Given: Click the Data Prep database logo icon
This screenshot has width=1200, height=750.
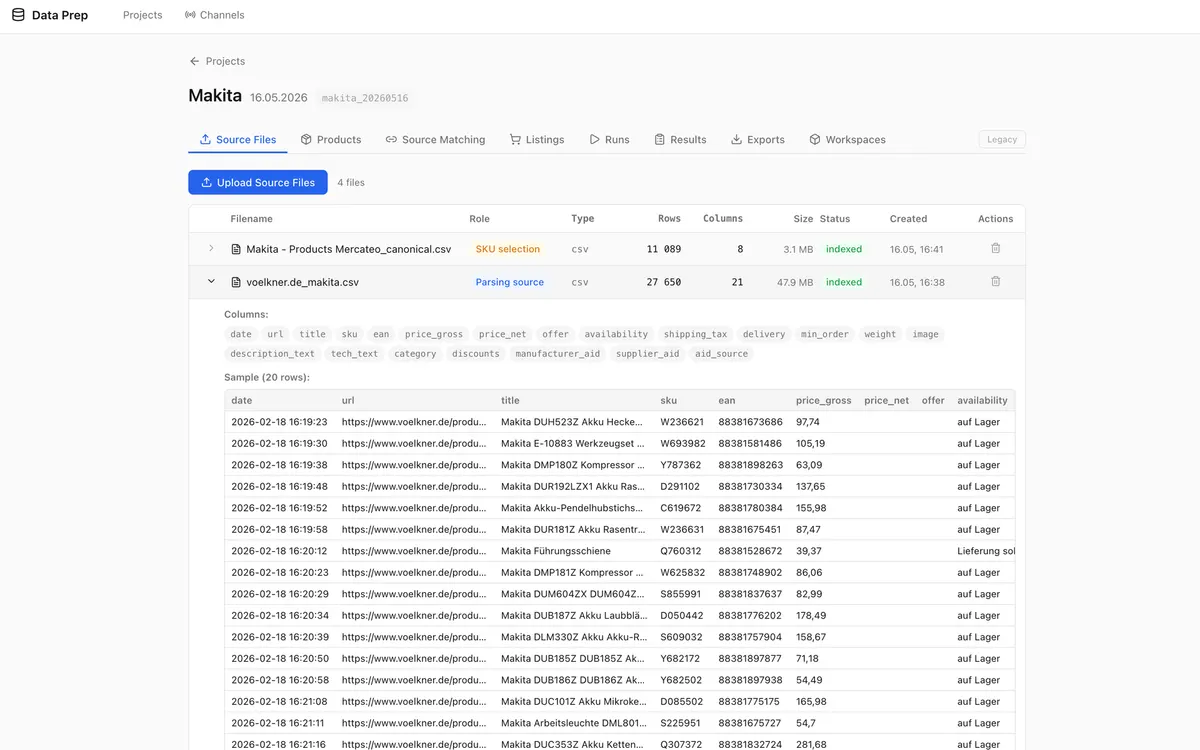Looking at the screenshot, I should click(x=18, y=15).
